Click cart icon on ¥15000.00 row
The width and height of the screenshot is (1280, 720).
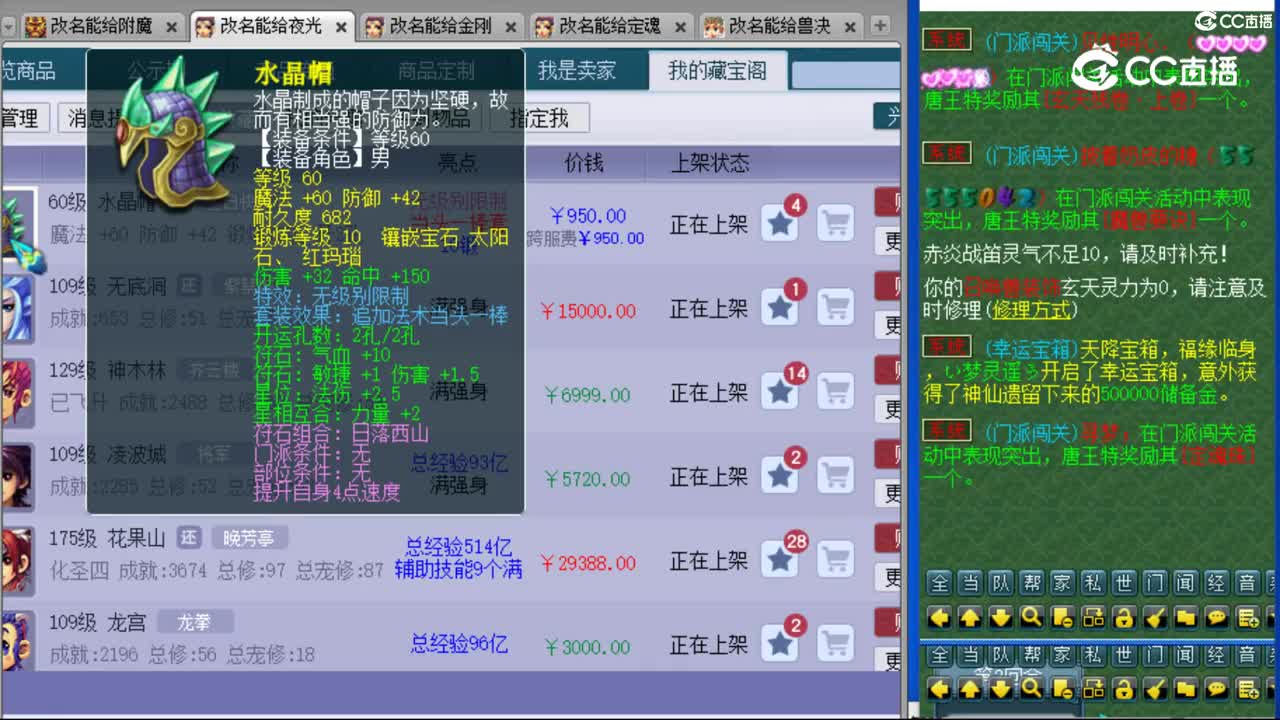click(x=835, y=308)
